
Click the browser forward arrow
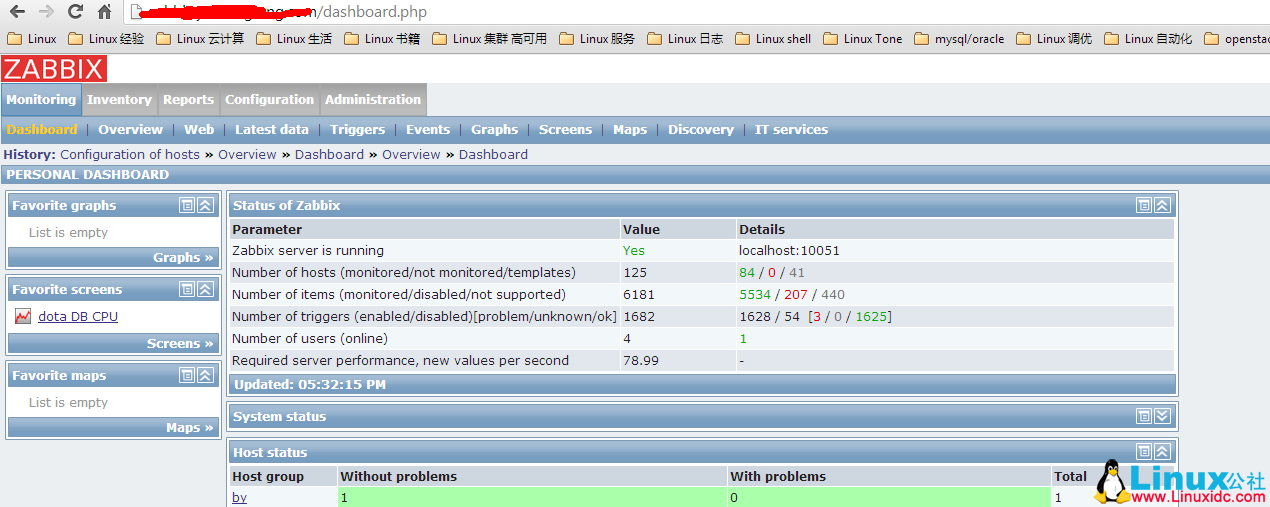46,12
